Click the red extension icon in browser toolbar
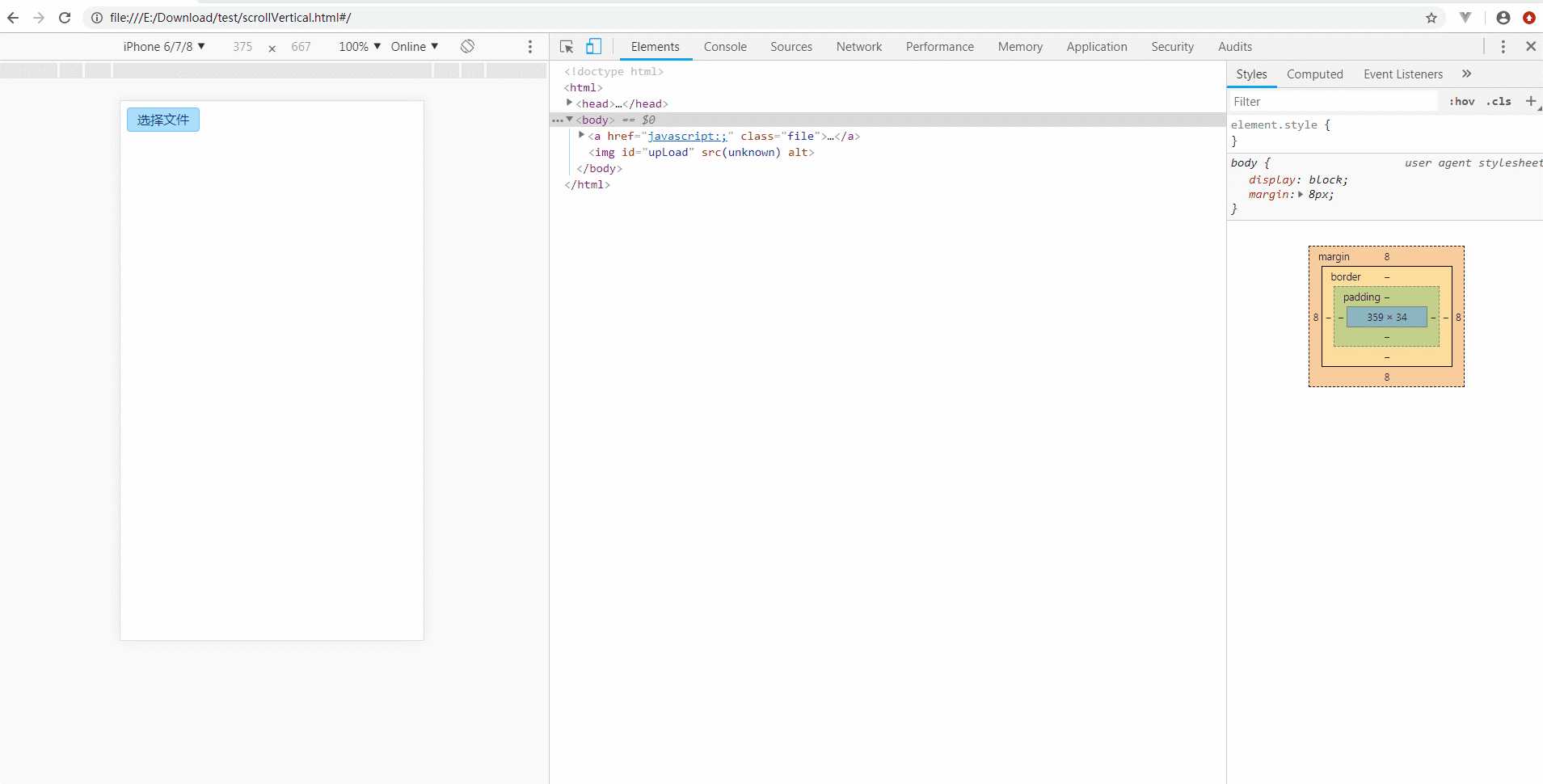This screenshot has width=1543, height=784. click(1529, 18)
